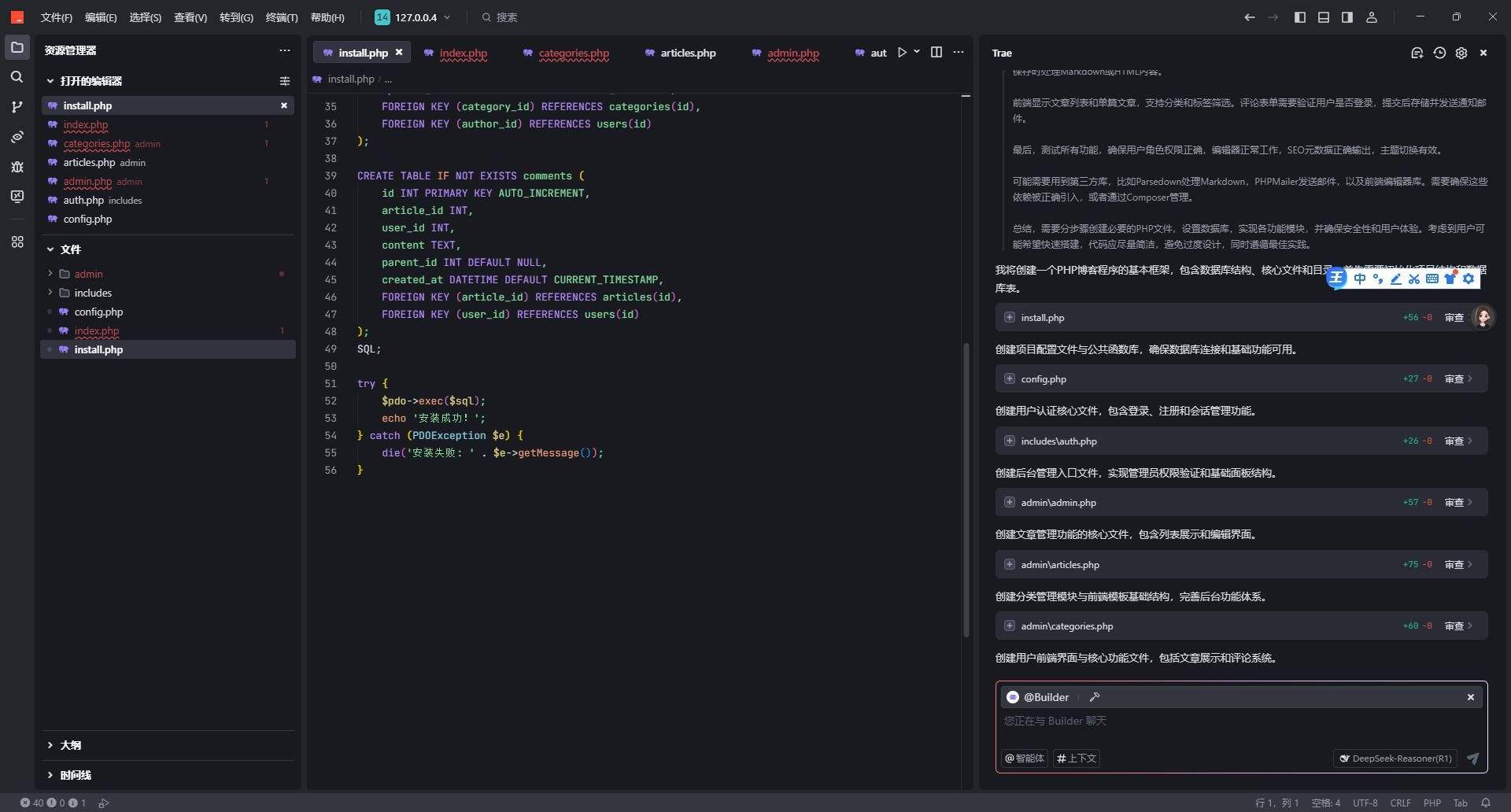The width and height of the screenshot is (1511, 812).
Task: Open the Run and Debug bug icon
Action: click(x=17, y=167)
